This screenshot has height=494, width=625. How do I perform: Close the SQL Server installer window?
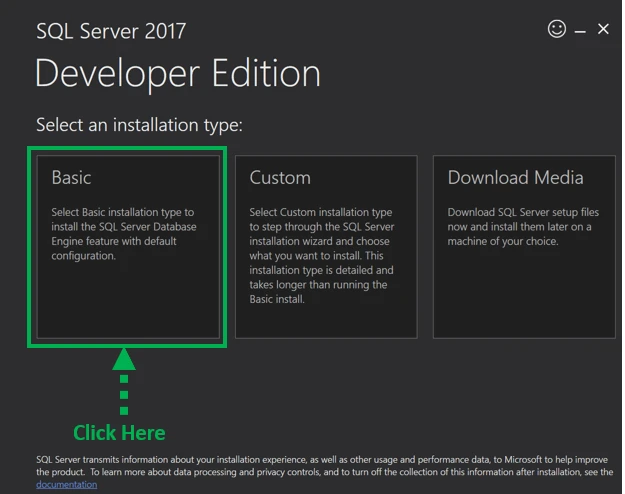click(603, 29)
